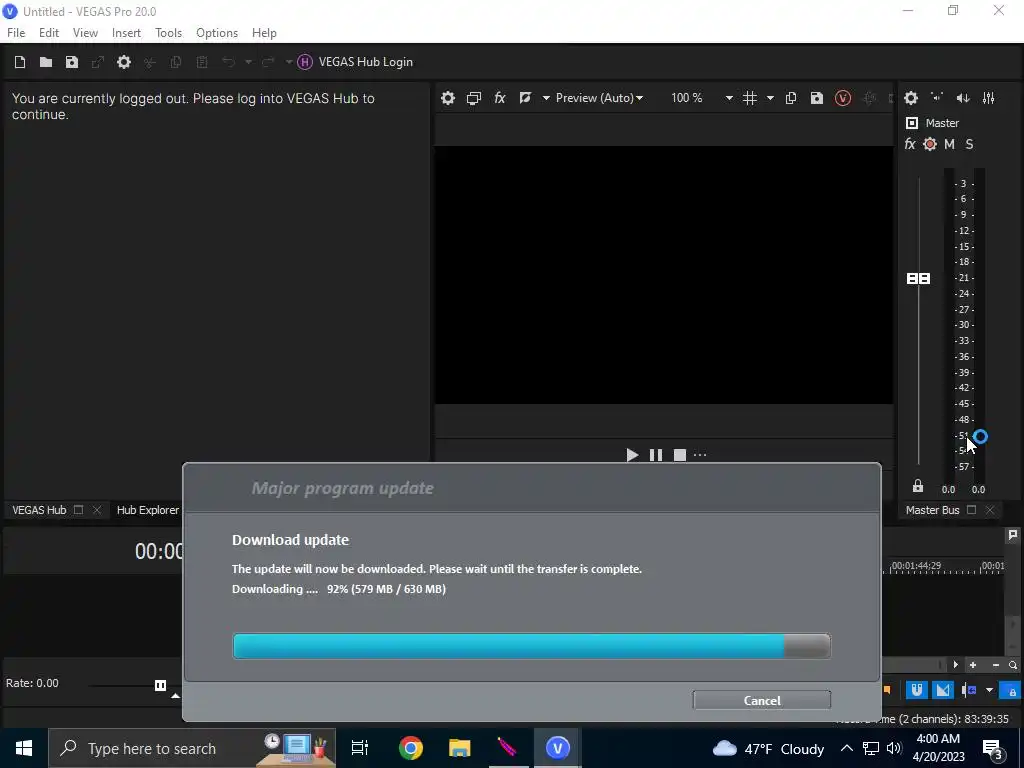Pause the video preview
Image resolution: width=1024 pixels, height=768 pixels.
[656, 455]
